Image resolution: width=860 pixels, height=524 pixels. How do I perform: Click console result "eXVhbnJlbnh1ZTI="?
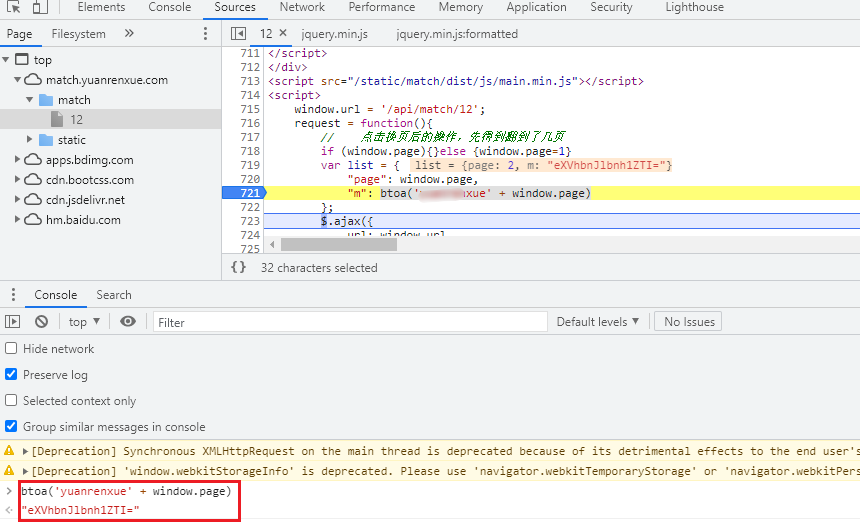click(81, 510)
